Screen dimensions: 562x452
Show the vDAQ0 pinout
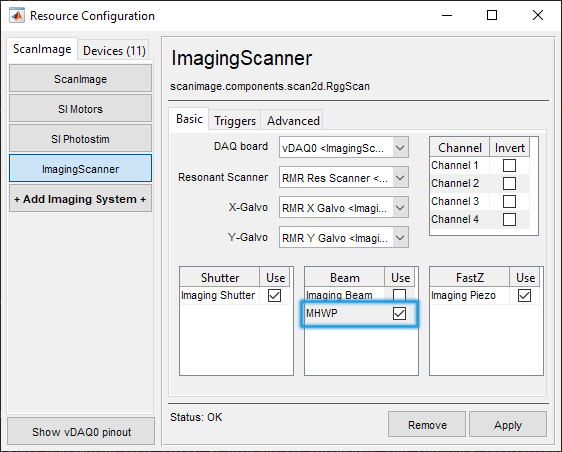81,432
